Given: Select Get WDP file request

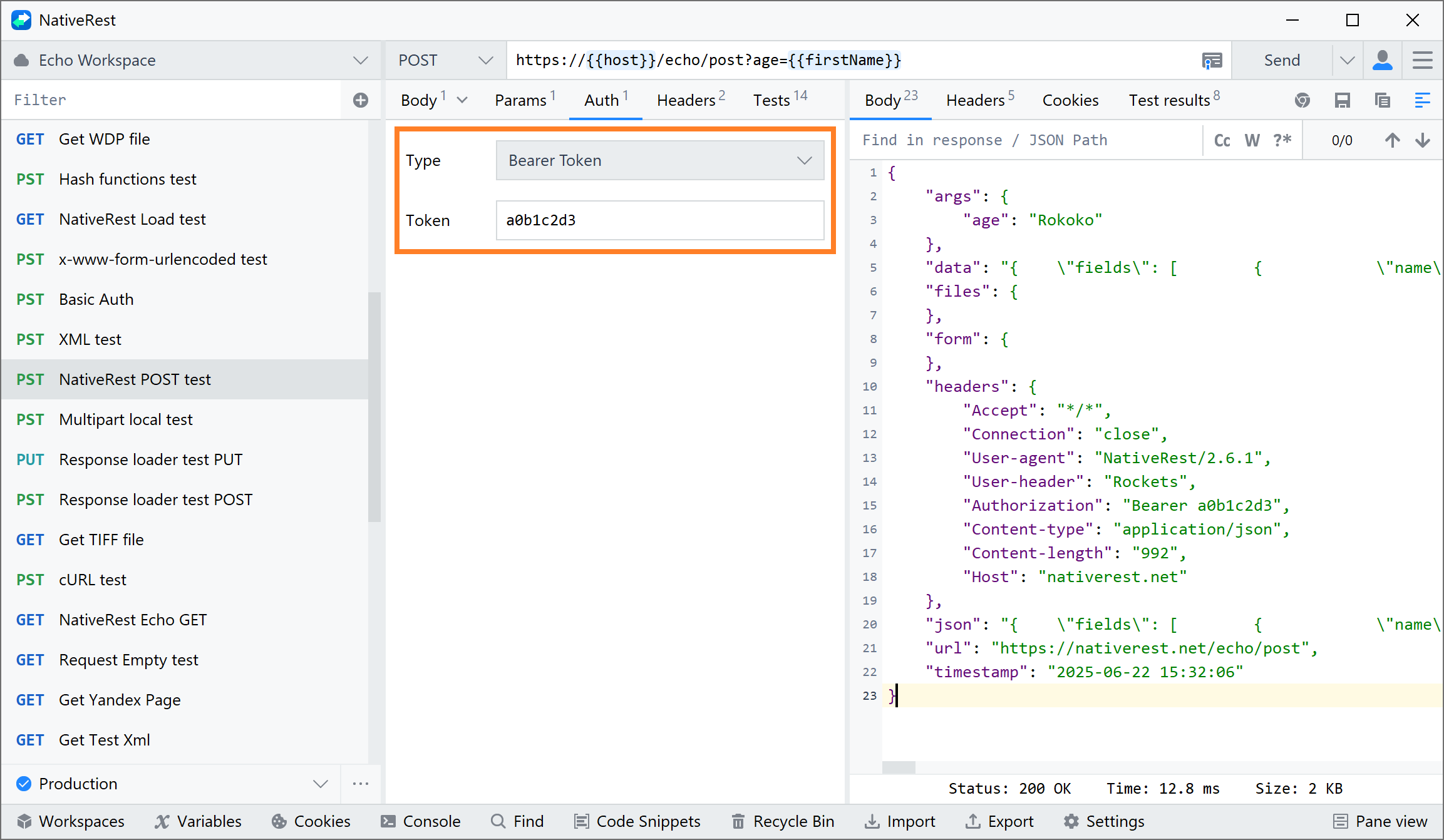Looking at the screenshot, I should (x=185, y=139).
